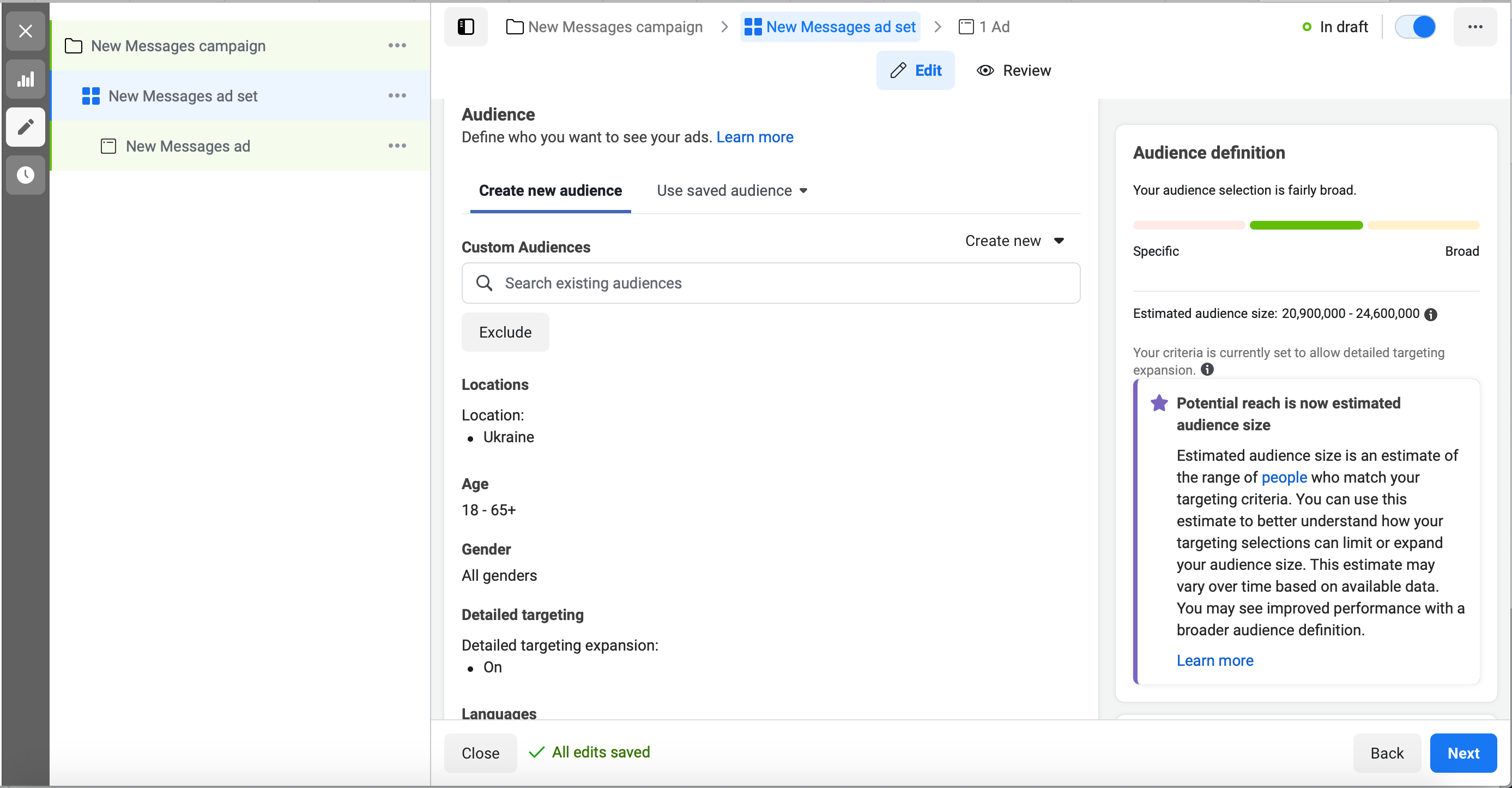This screenshot has height=788, width=1512.
Task: Open the history clock sidebar icon
Action: 25,175
